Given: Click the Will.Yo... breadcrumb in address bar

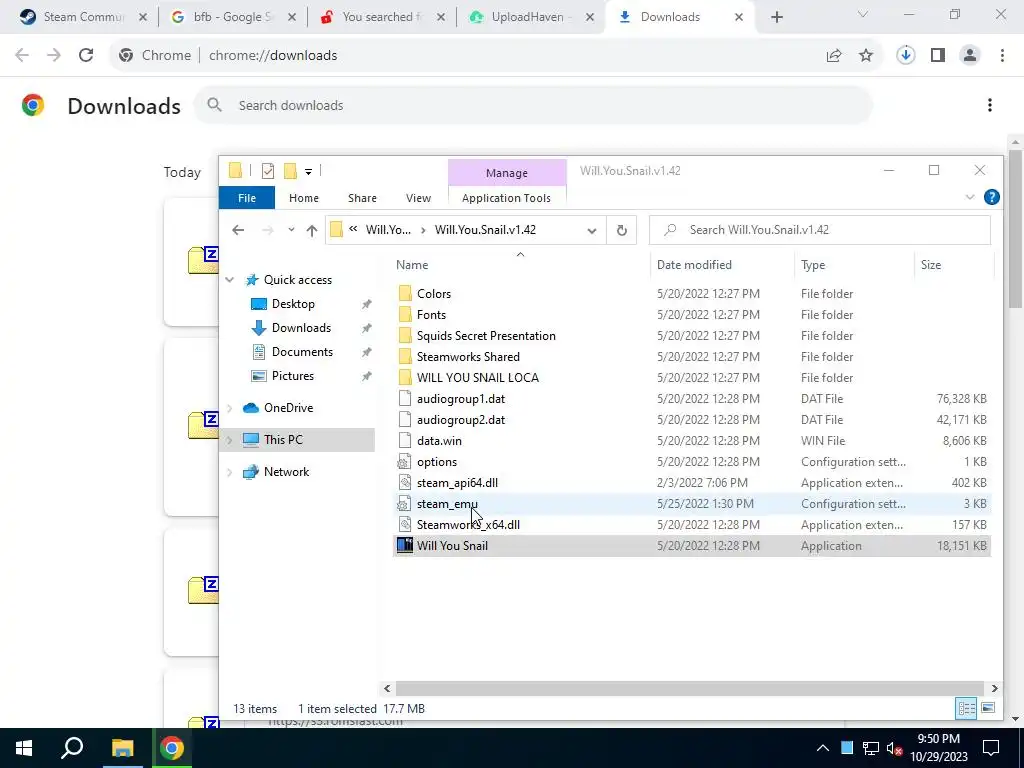Looking at the screenshot, I should pos(388,230).
